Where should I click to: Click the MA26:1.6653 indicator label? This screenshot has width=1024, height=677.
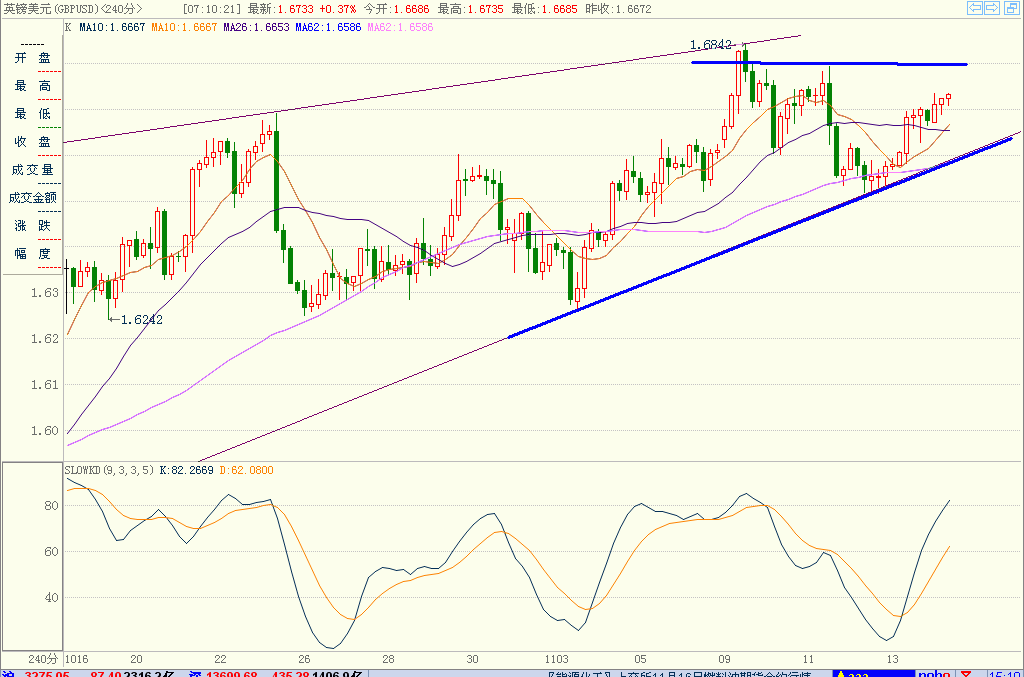[256, 27]
